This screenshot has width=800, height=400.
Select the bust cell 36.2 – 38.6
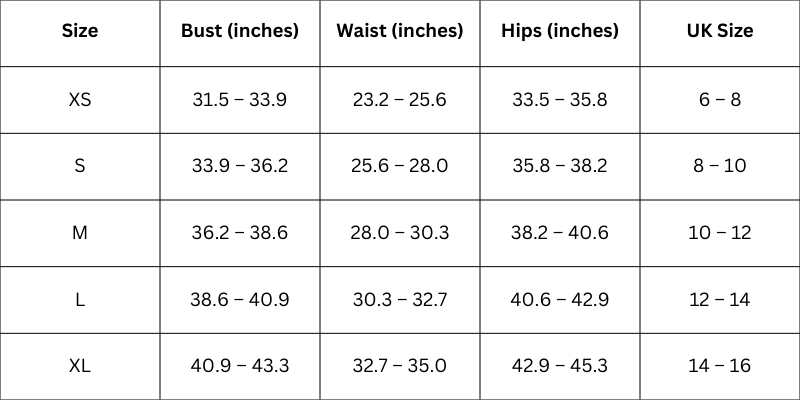240,233
